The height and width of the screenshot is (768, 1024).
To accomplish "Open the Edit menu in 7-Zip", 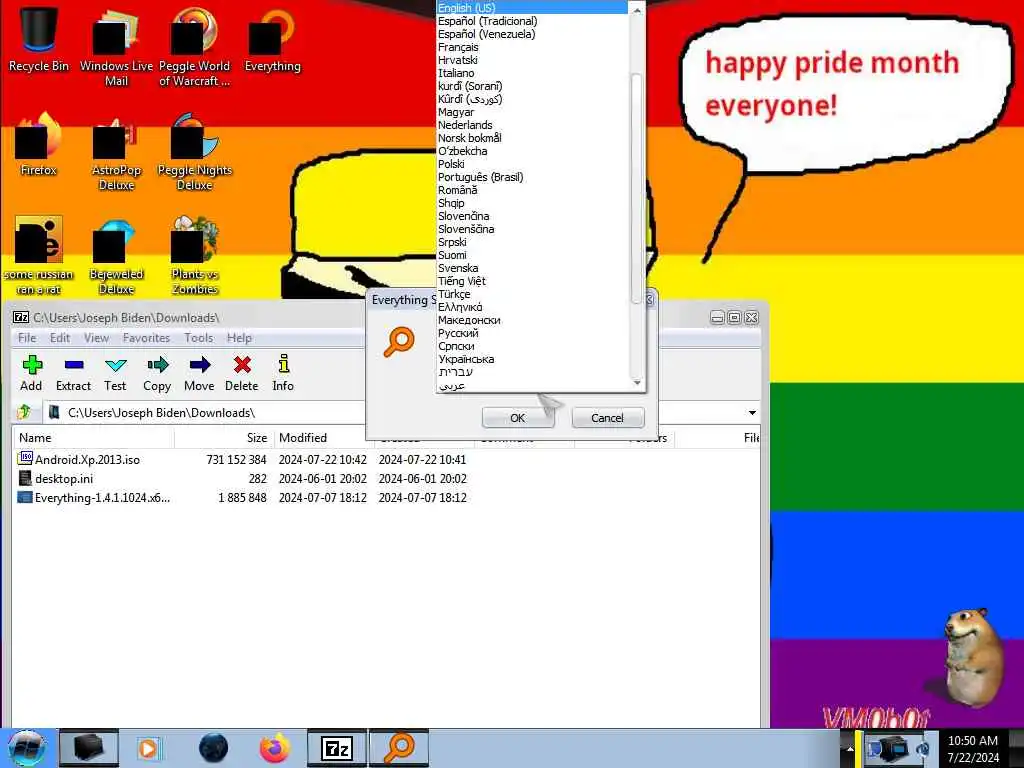I will coord(59,338).
